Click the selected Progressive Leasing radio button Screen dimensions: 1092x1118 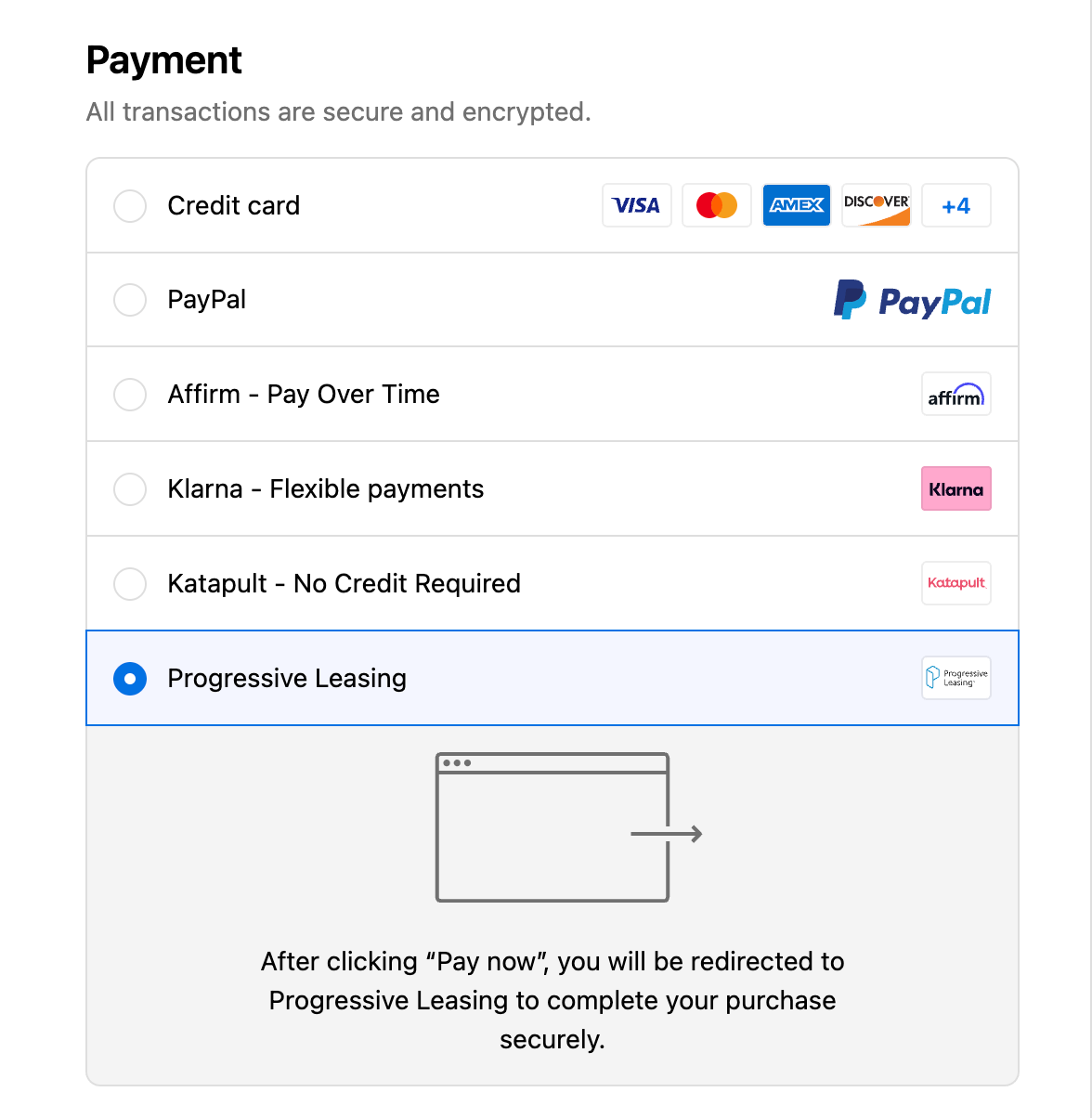[x=130, y=679]
